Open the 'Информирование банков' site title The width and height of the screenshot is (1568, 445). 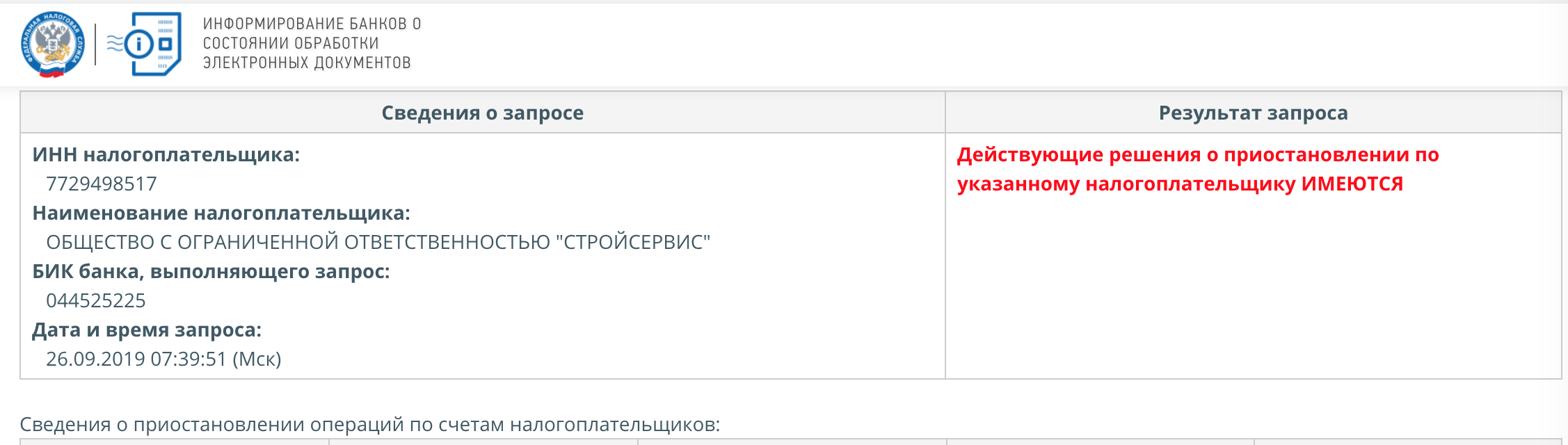coord(312,24)
